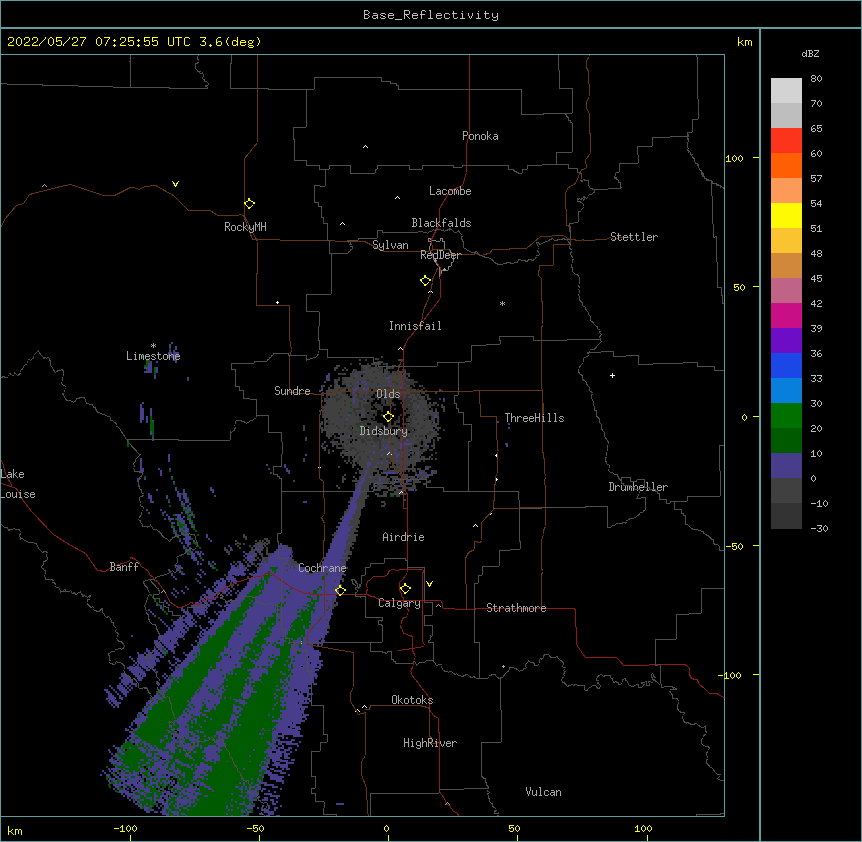Click the magenta 42-39 dBZ legend swatch
Viewport: 862px width, 842px height.
pos(786,315)
